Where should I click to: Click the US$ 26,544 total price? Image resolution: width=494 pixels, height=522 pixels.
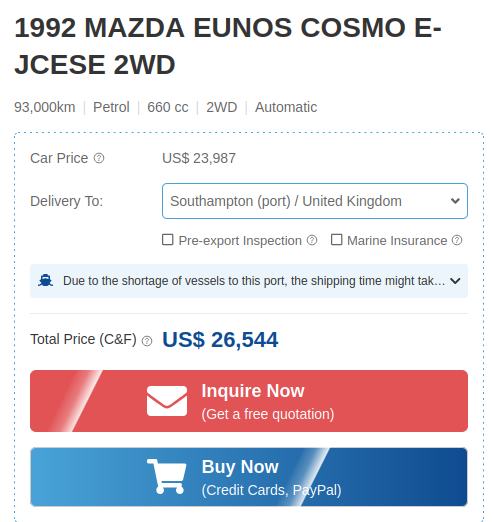[220, 340]
